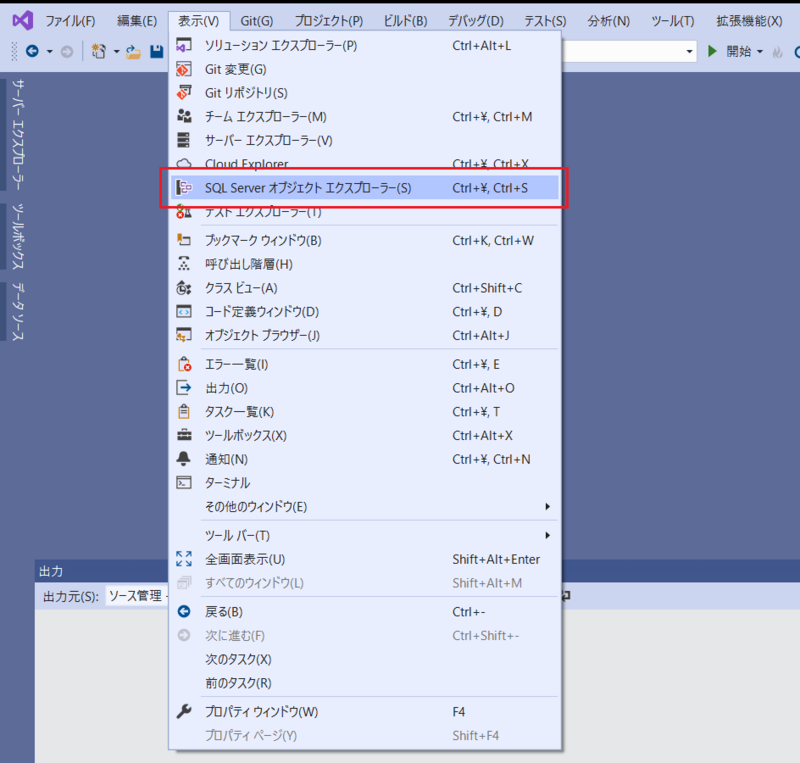Click the コード定義ウィンドウ icon

coord(184,311)
